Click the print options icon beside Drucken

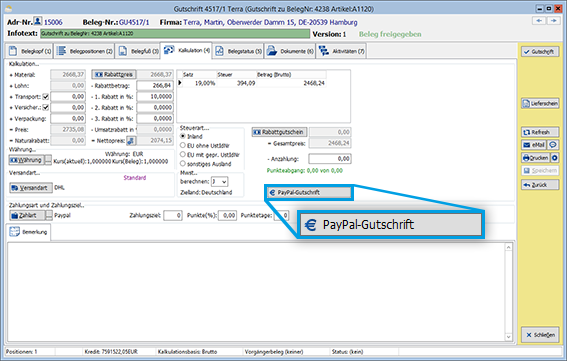click(555, 158)
